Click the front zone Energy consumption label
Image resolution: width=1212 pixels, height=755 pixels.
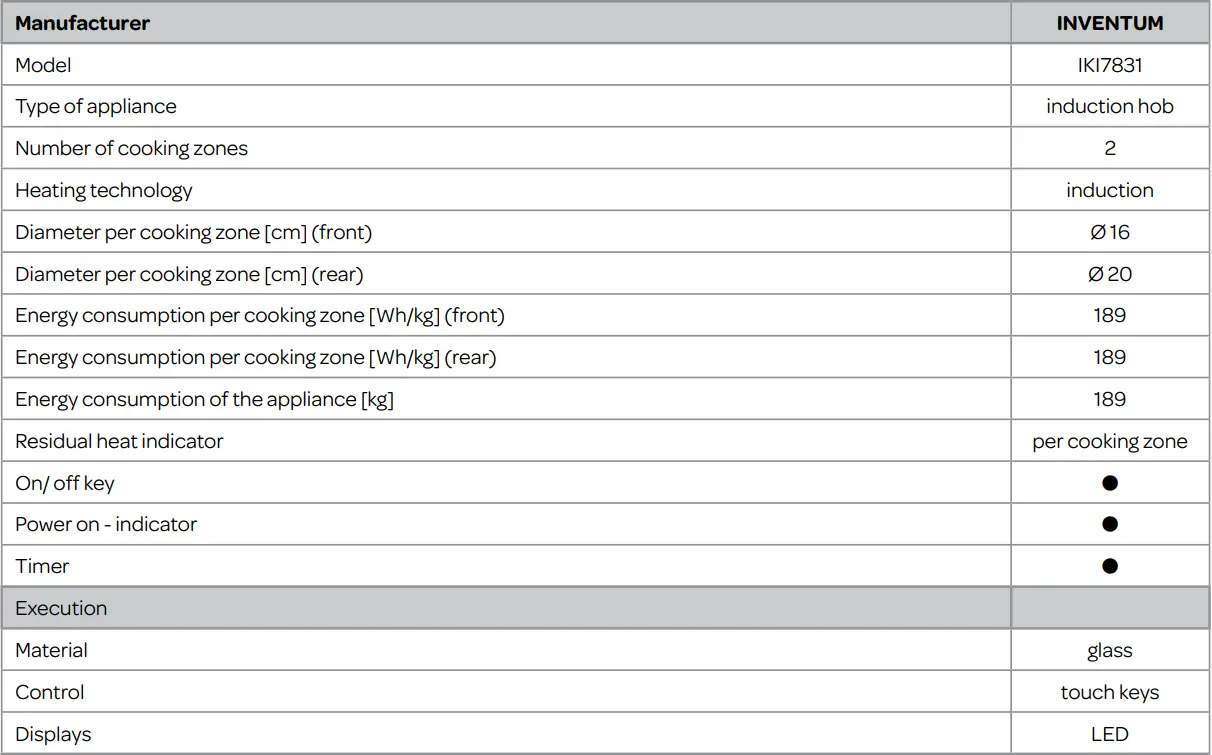[x=259, y=316]
